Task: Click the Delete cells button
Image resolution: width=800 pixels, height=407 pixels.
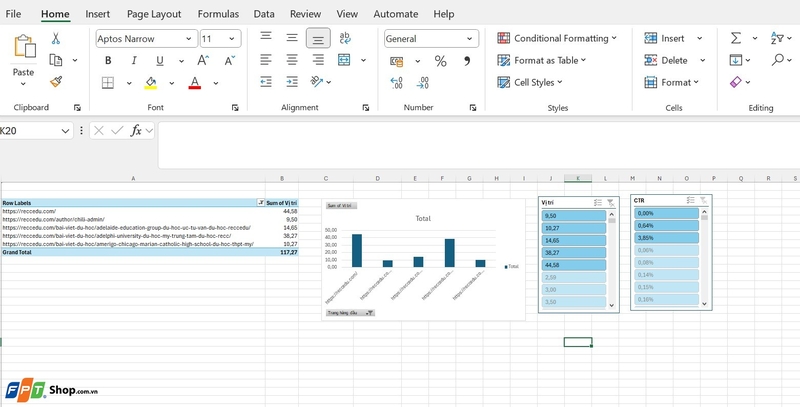Action: tap(666, 61)
